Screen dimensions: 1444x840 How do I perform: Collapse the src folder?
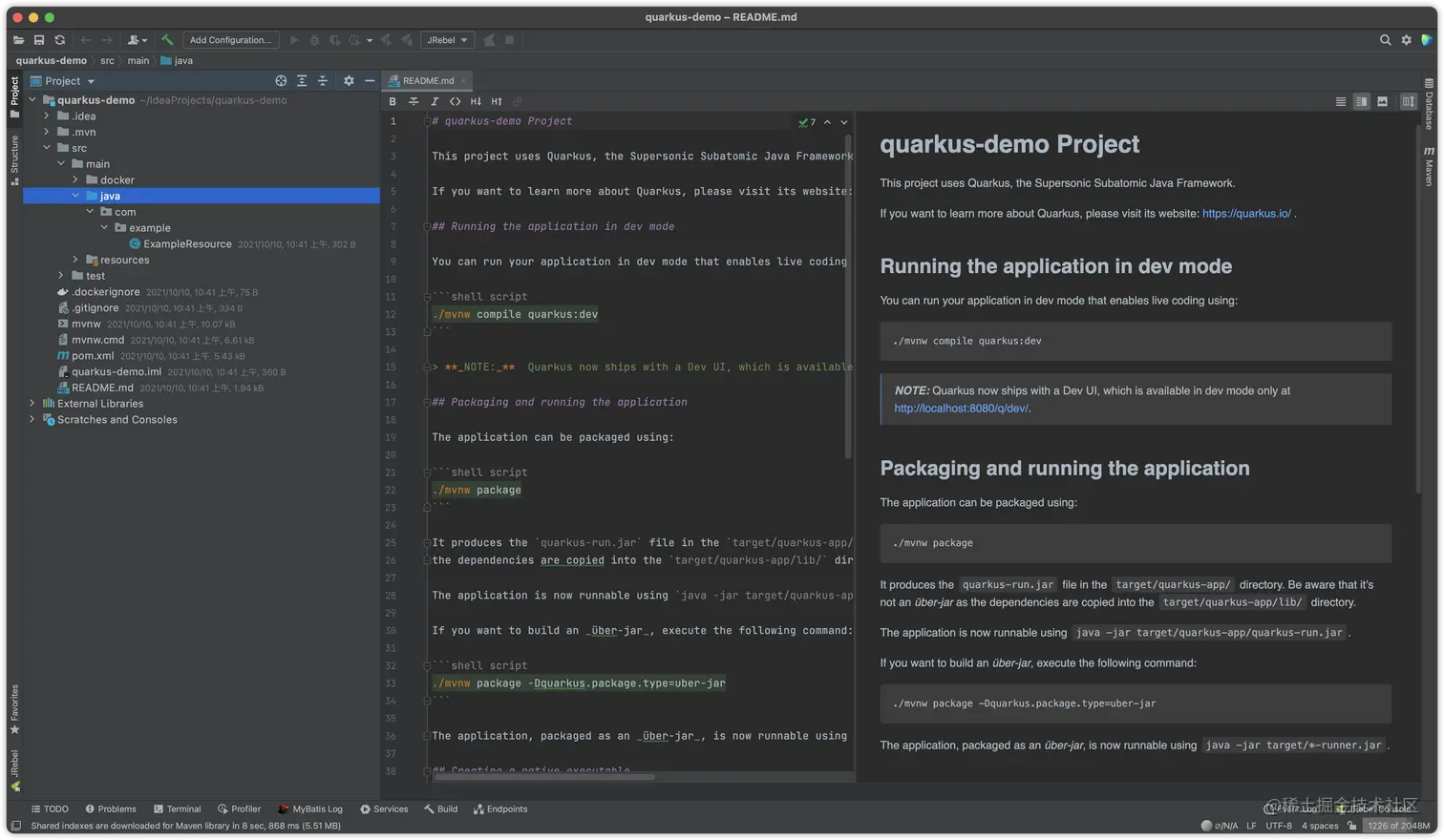(x=47, y=148)
